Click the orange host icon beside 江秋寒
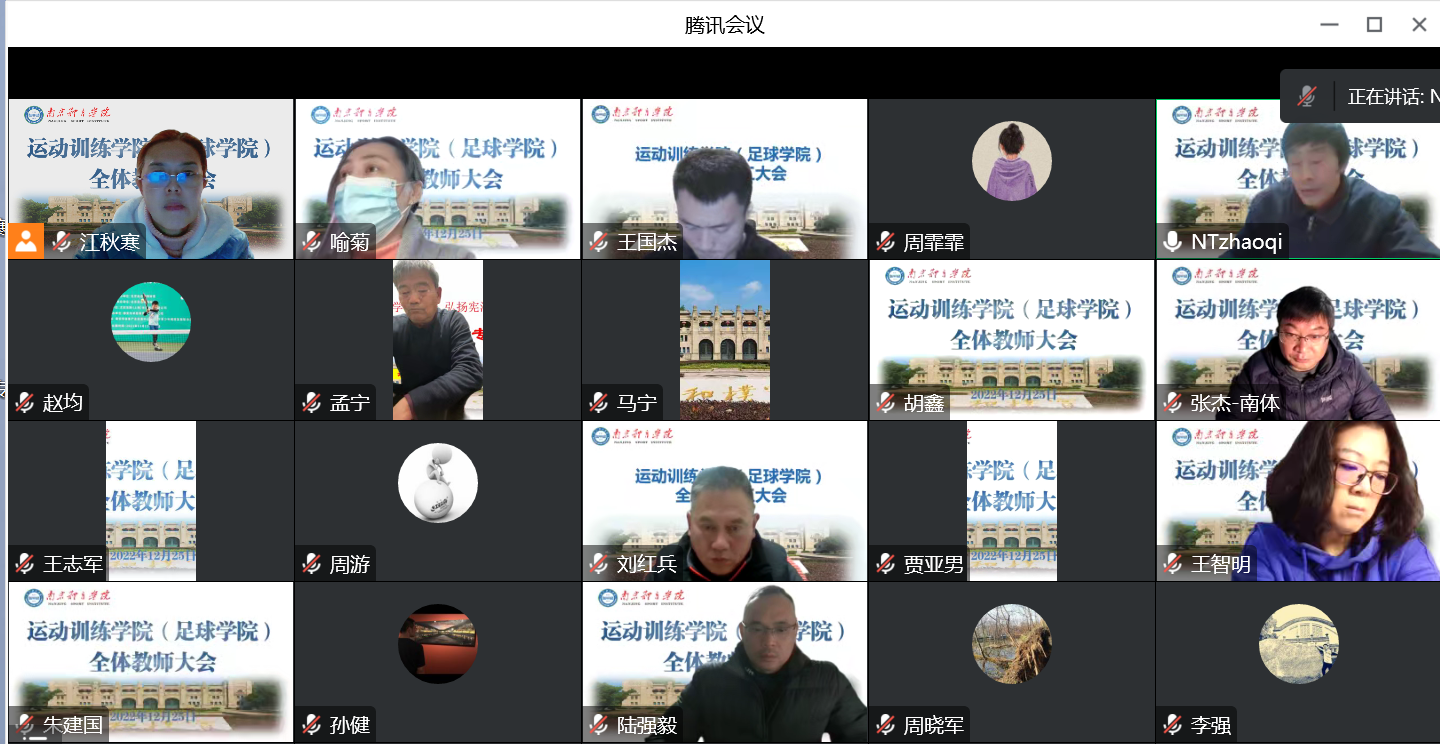The width and height of the screenshot is (1440, 744). pos(27,241)
